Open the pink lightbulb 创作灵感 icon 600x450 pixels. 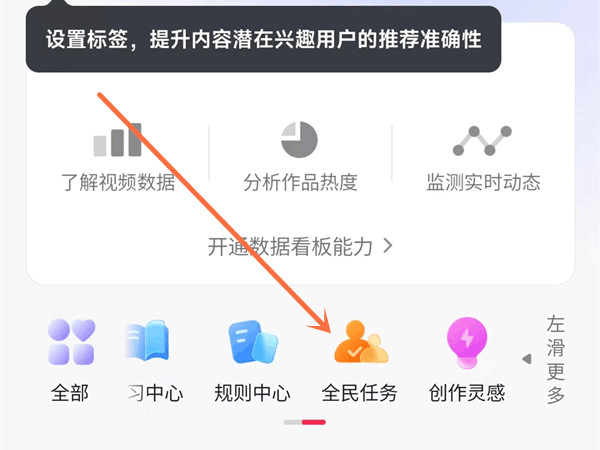click(467, 342)
